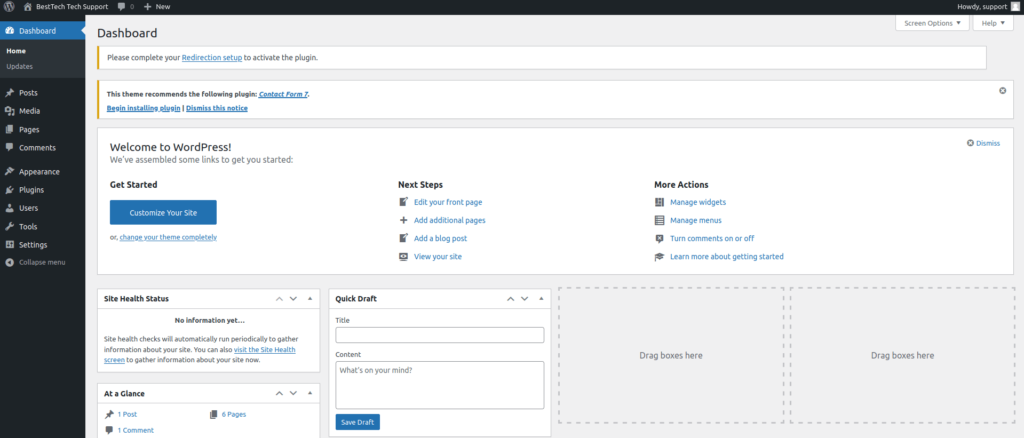Open the Home submenu item
Viewport: 1024px width, 438px height.
(16, 50)
